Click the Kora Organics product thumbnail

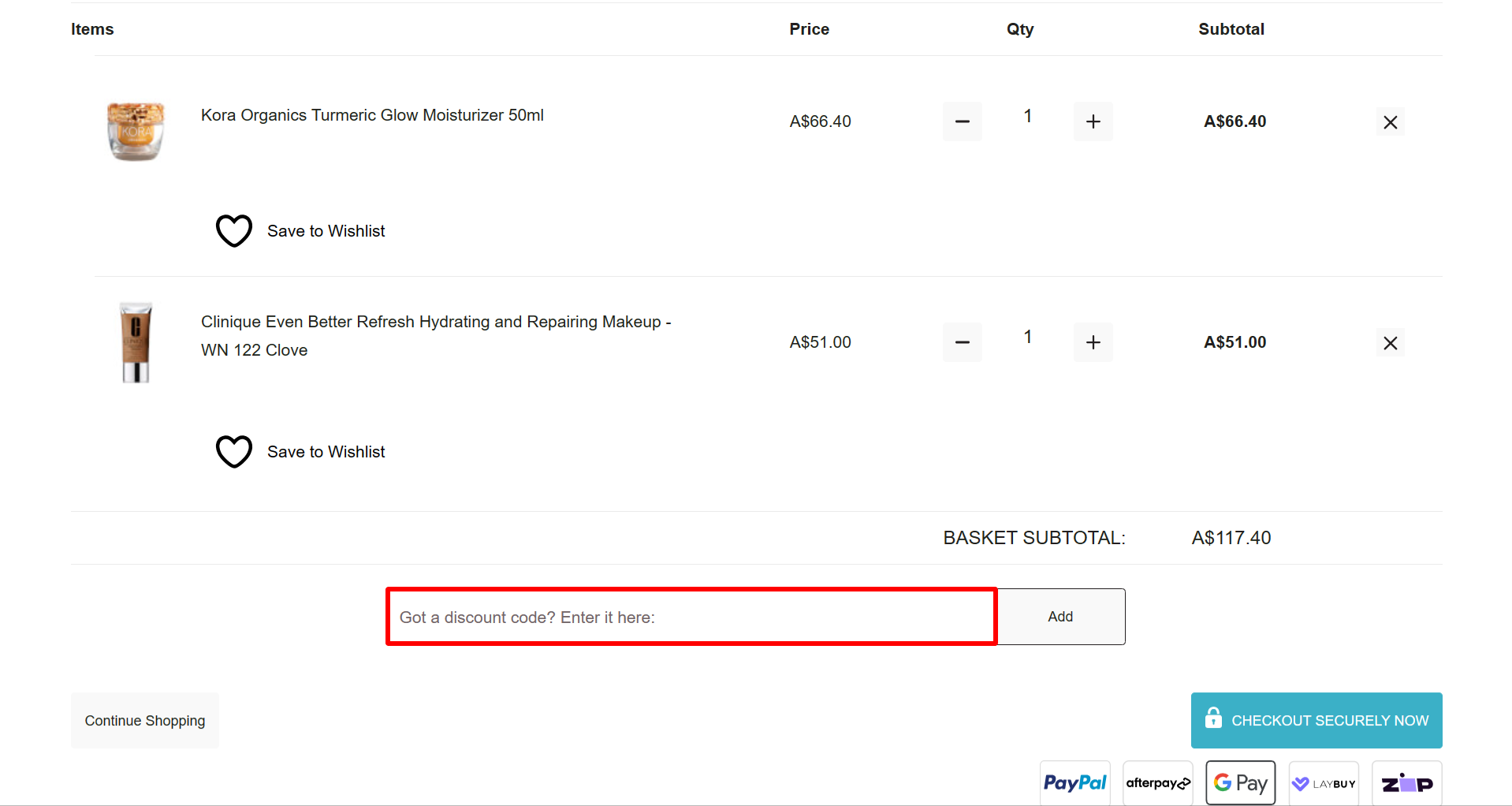tap(135, 130)
